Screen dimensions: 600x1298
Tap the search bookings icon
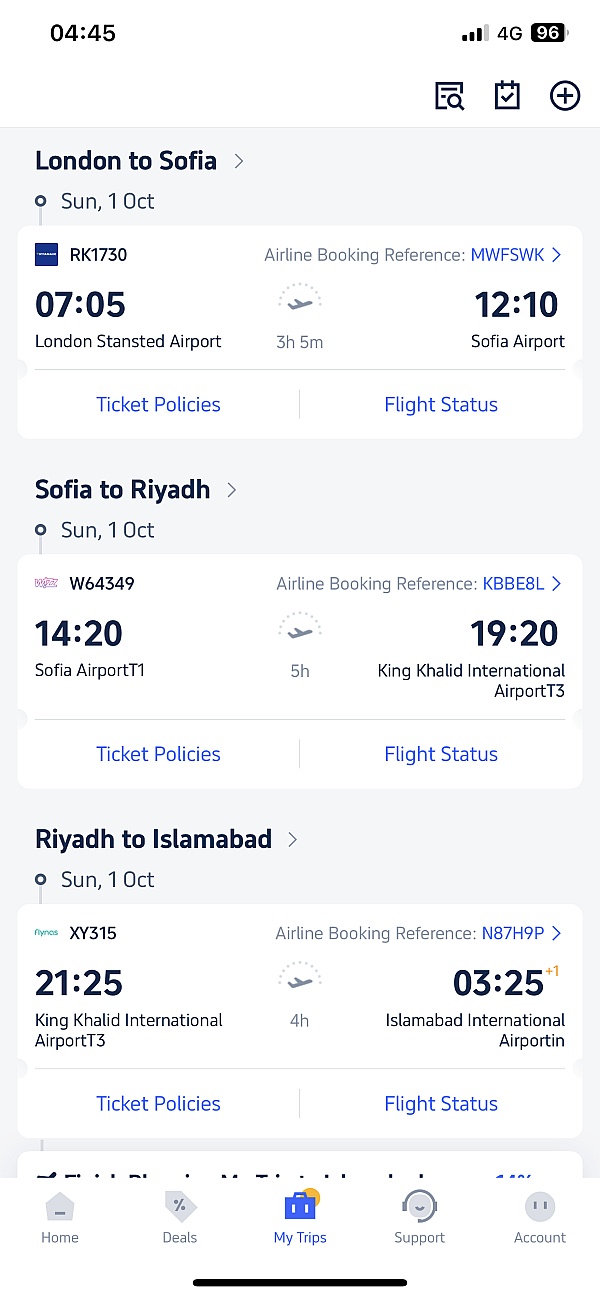450,96
